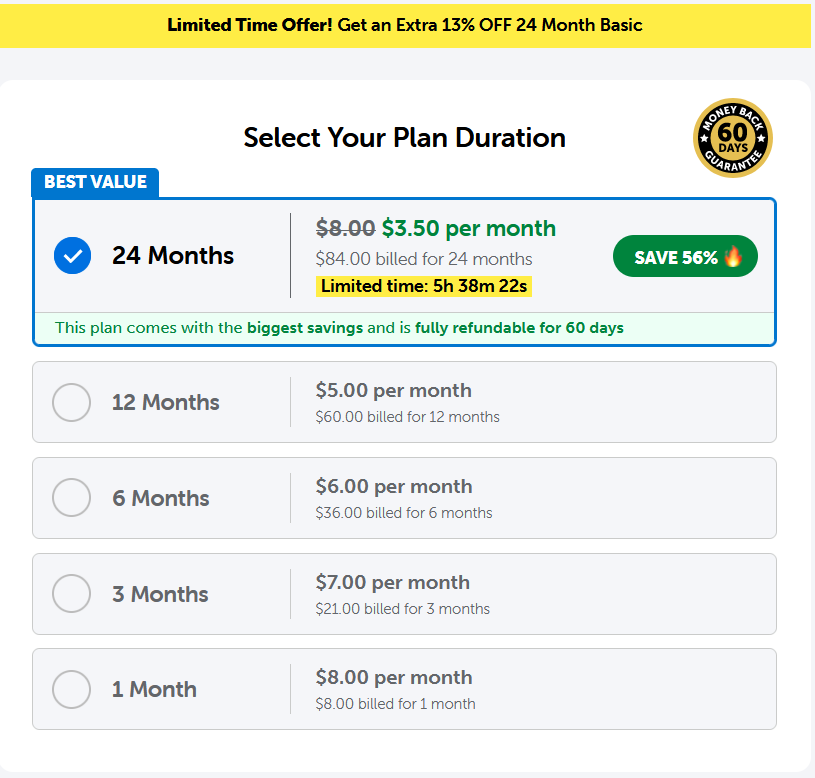
Task: Click the "24 Months" plan label
Action: (x=173, y=256)
